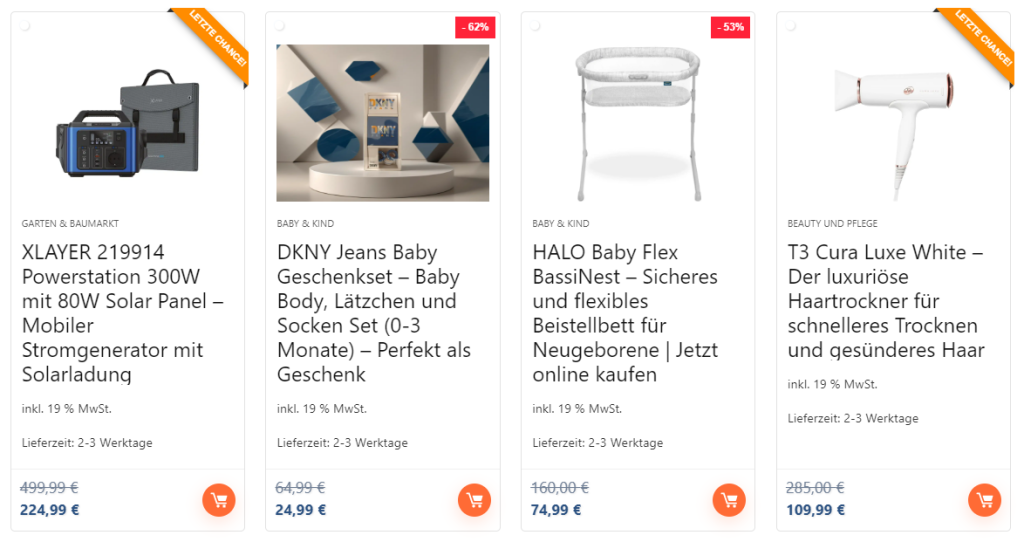This screenshot has height=542, width=1024.
Task: Click 'Letzte Chance' ribbon on T3 Cura card
Action: pos(981,42)
